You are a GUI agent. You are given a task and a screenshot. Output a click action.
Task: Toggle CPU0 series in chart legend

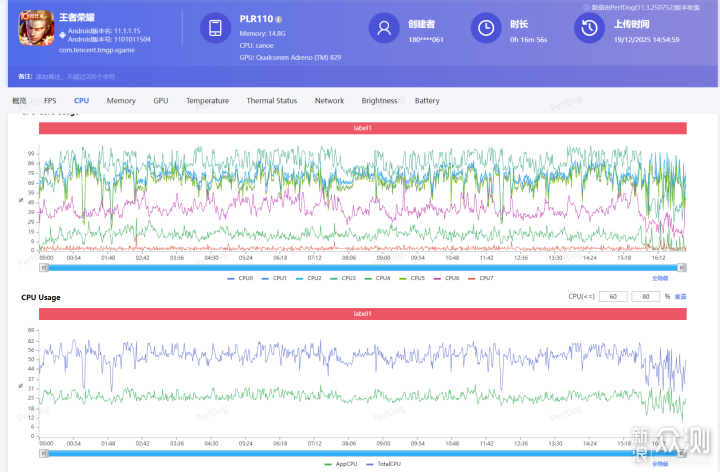[242, 278]
